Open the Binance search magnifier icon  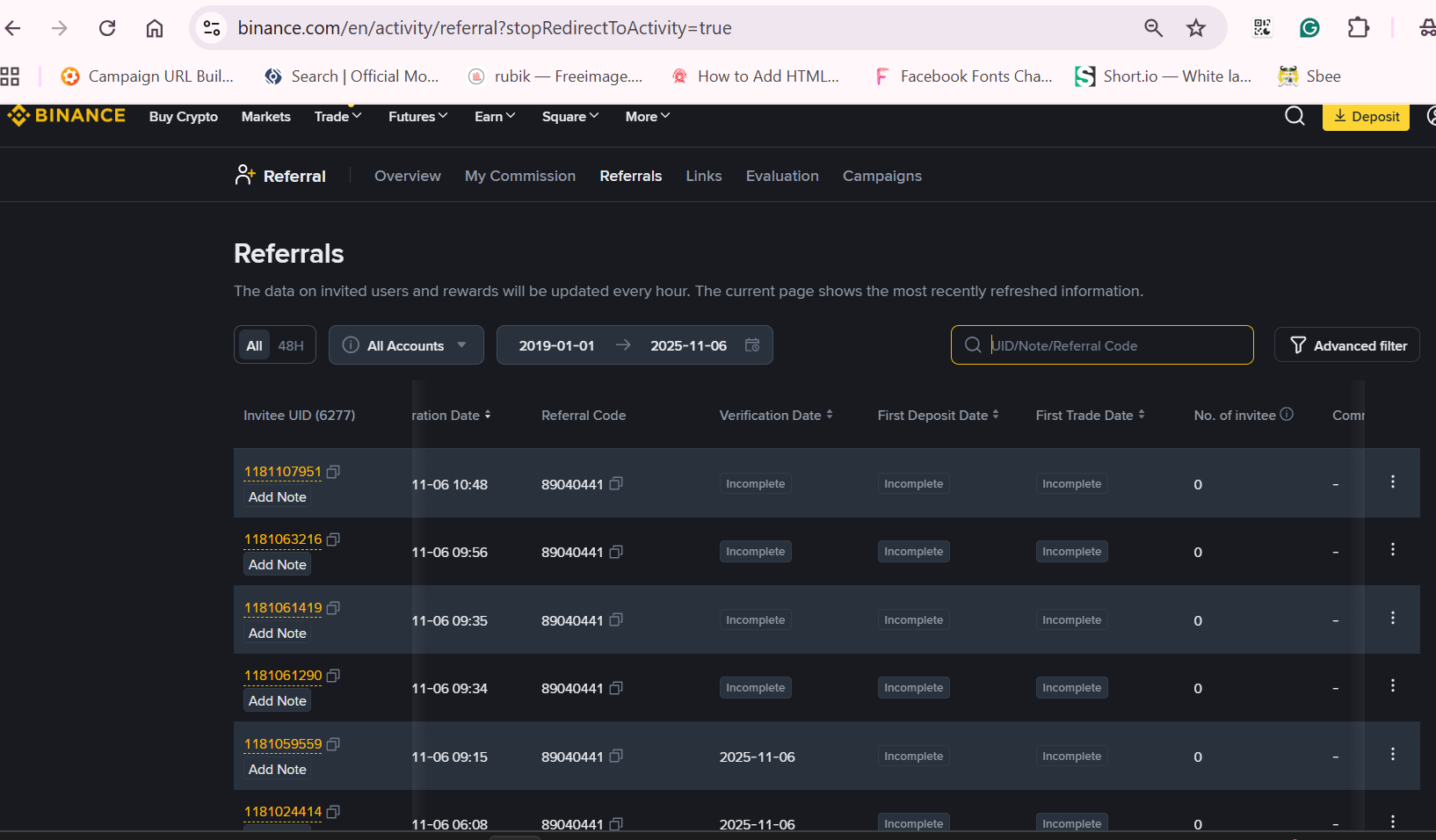(x=1295, y=116)
